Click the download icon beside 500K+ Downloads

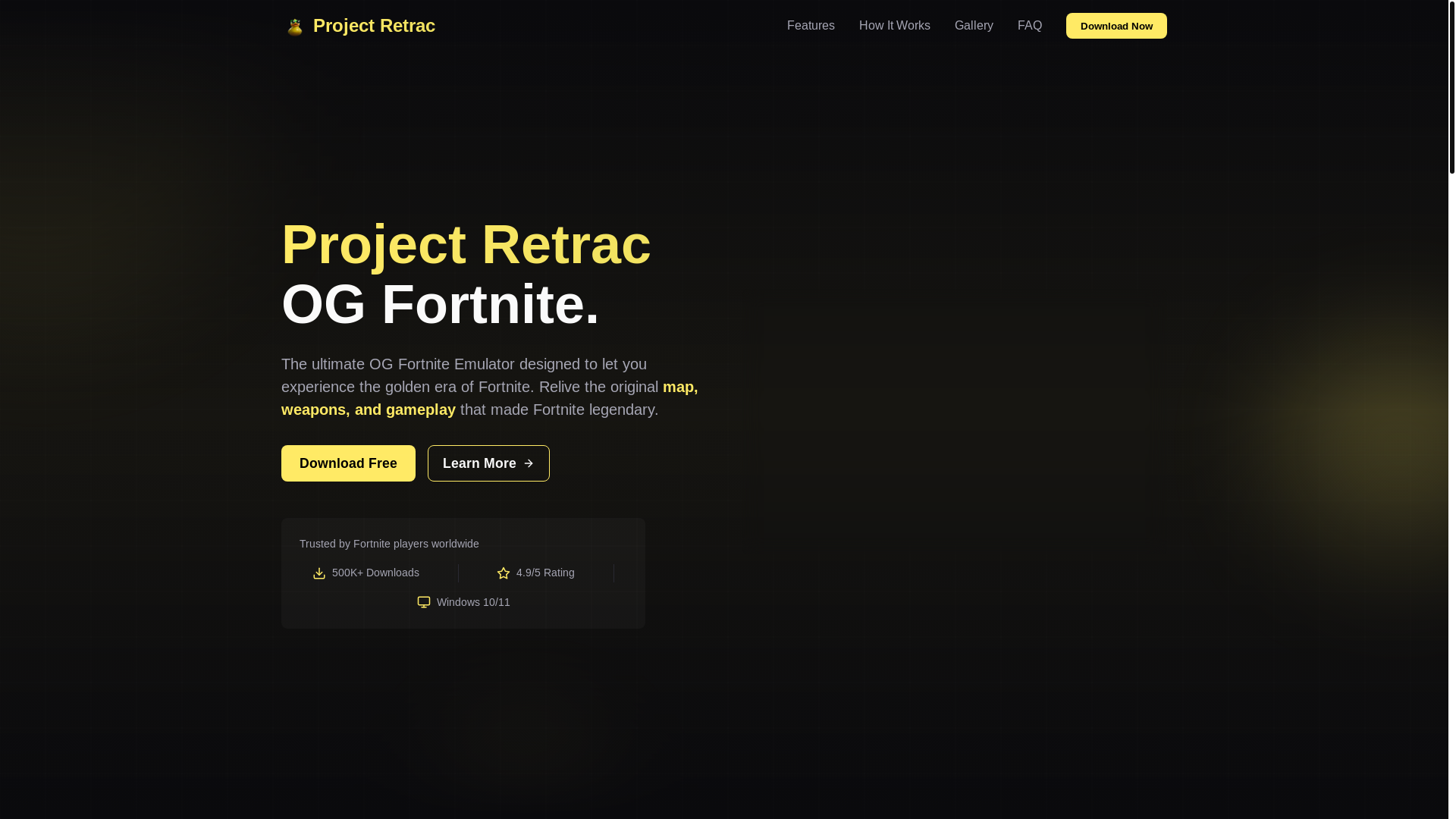point(319,573)
